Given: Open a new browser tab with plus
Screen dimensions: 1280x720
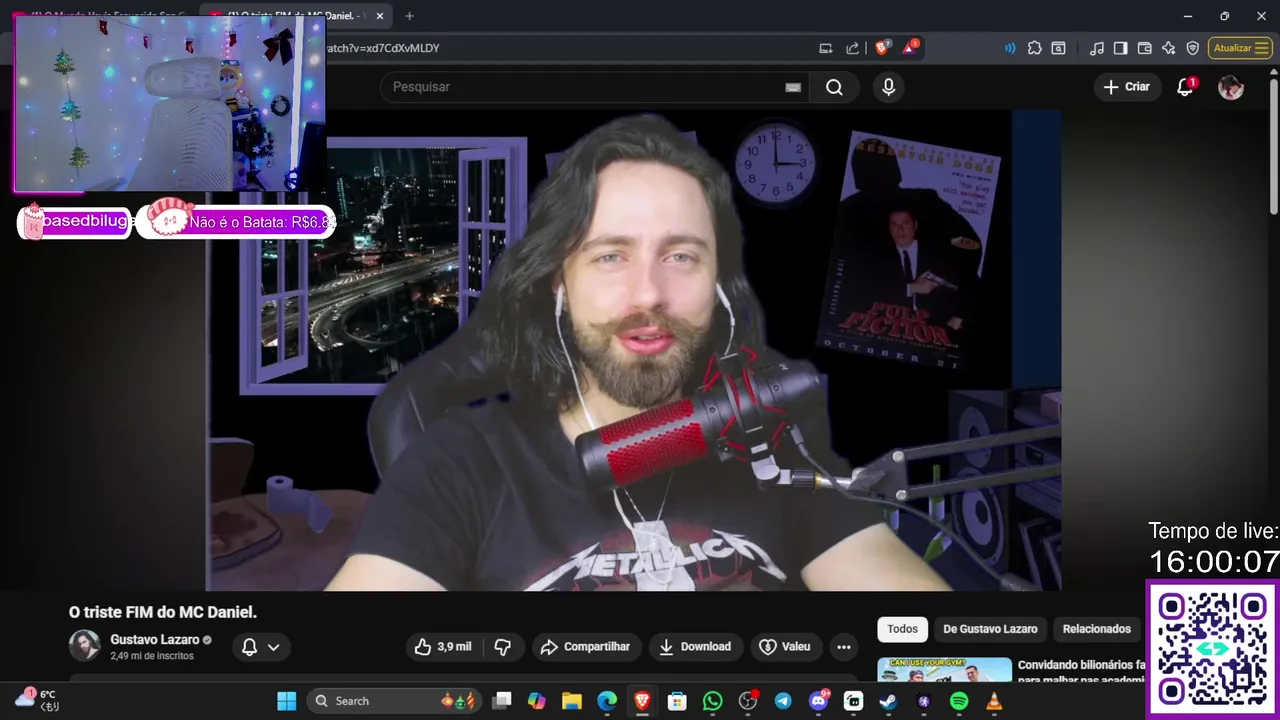Looking at the screenshot, I should pyautogui.click(x=409, y=16).
